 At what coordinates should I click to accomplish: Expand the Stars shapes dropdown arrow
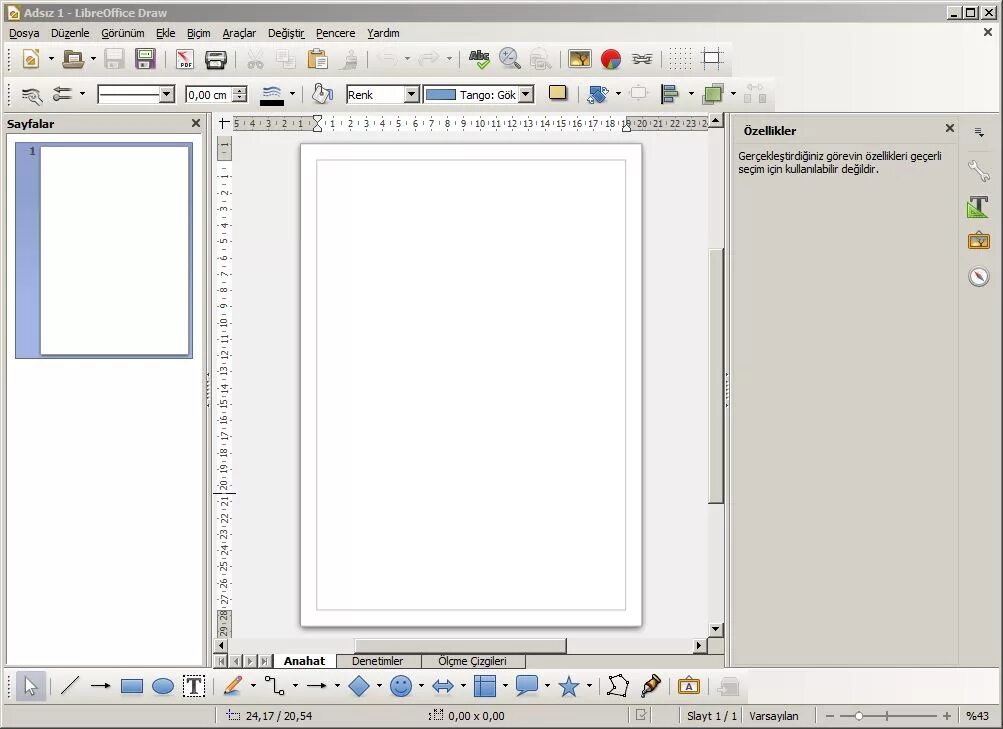coord(589,686)
